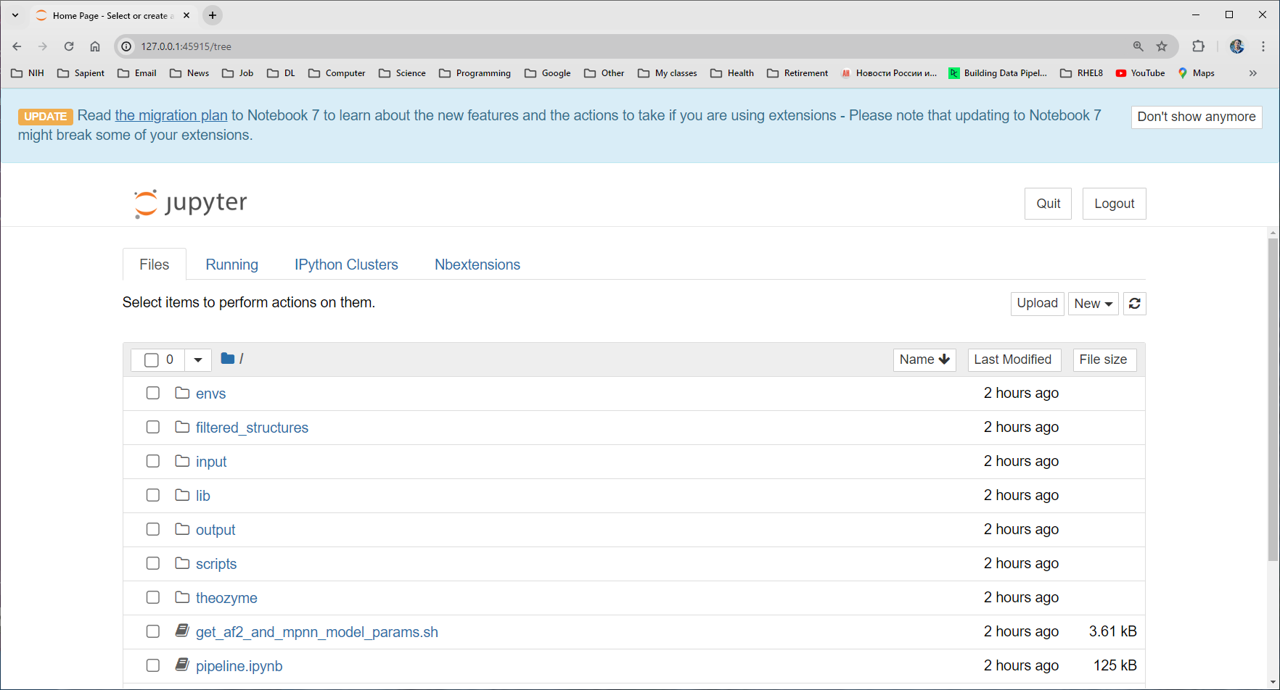1280x690 pixels.
Task: Open the selection type dropdown arrow
Action: (x=198, y=360)
